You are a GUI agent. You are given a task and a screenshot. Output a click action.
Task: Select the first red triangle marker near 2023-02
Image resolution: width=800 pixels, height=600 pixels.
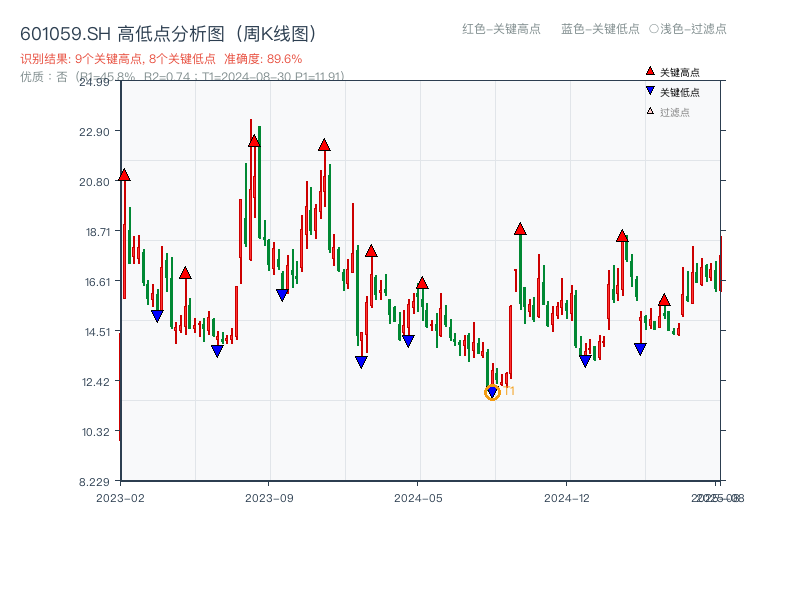pyautogui.click(x=122, y=174)
